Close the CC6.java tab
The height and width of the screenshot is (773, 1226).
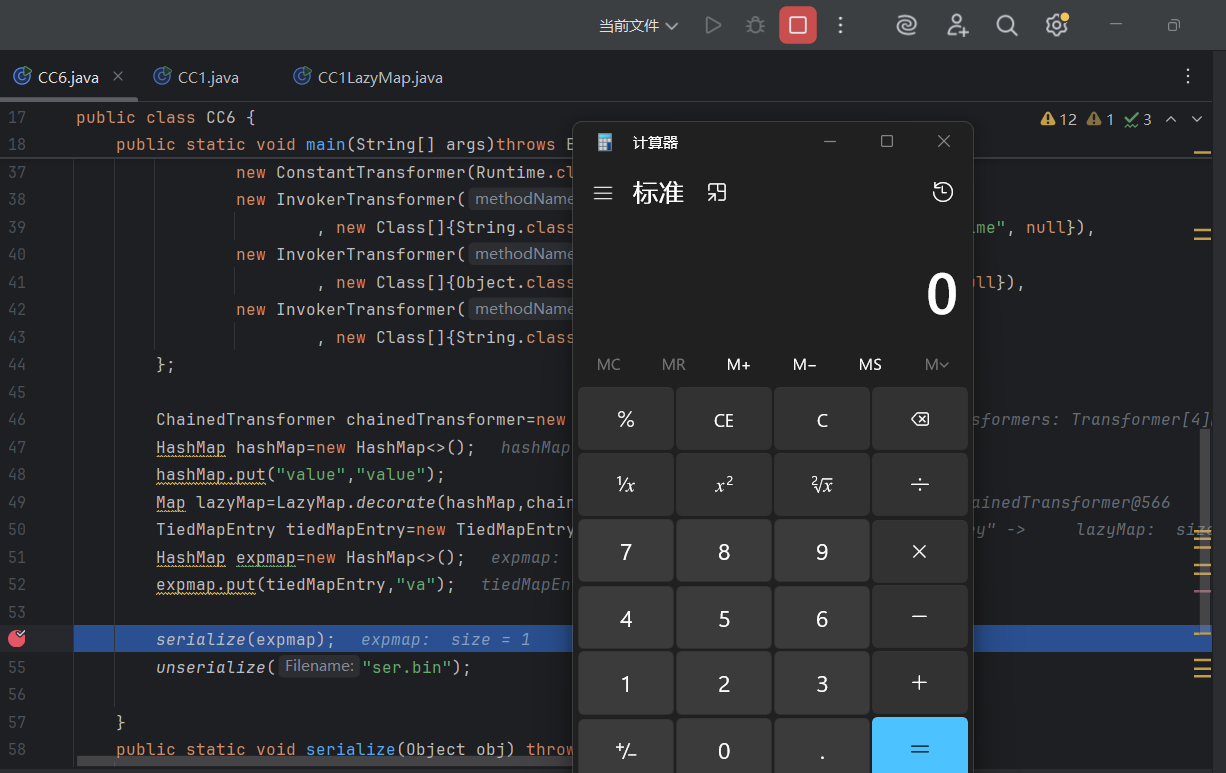(x=118, y=77)
